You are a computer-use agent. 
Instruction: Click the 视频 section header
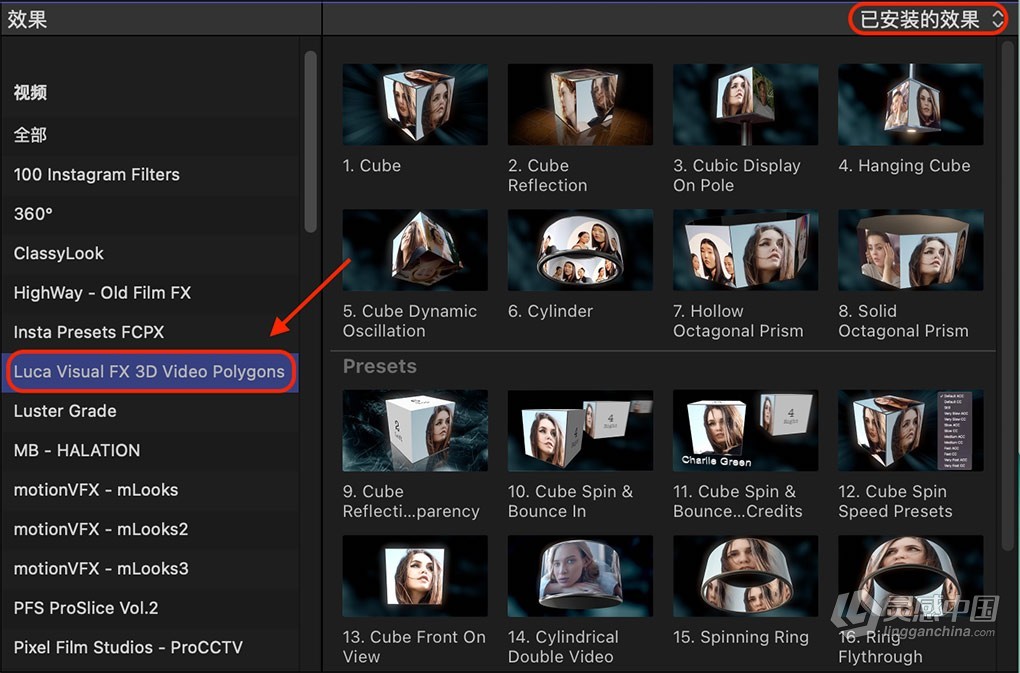tap(30, 92)
